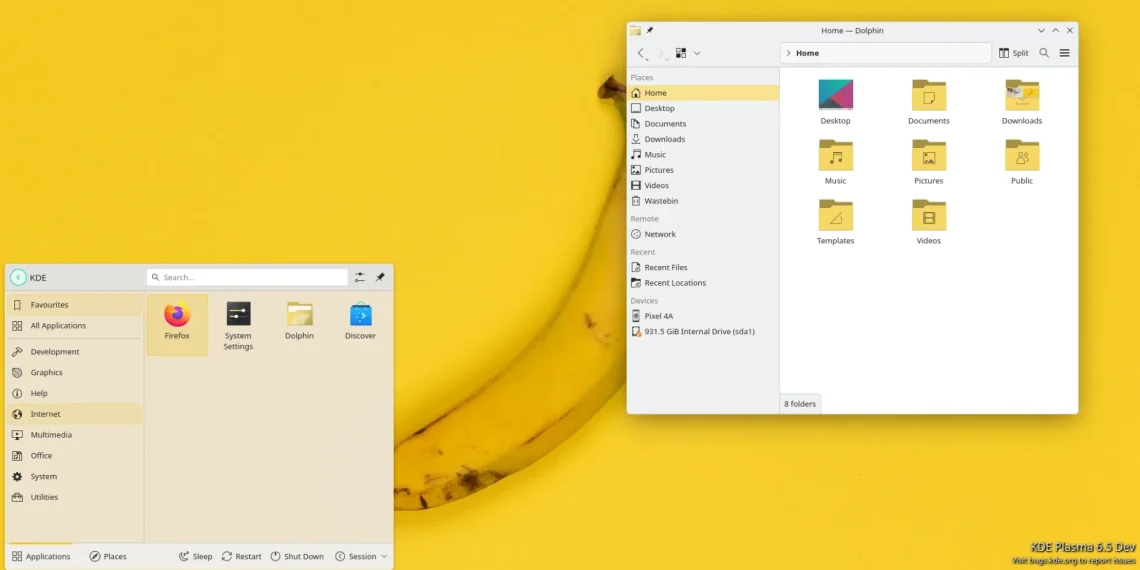The image size is (1140, 570).
Task: Focus the launcher Search field
Action: point(247,277)
